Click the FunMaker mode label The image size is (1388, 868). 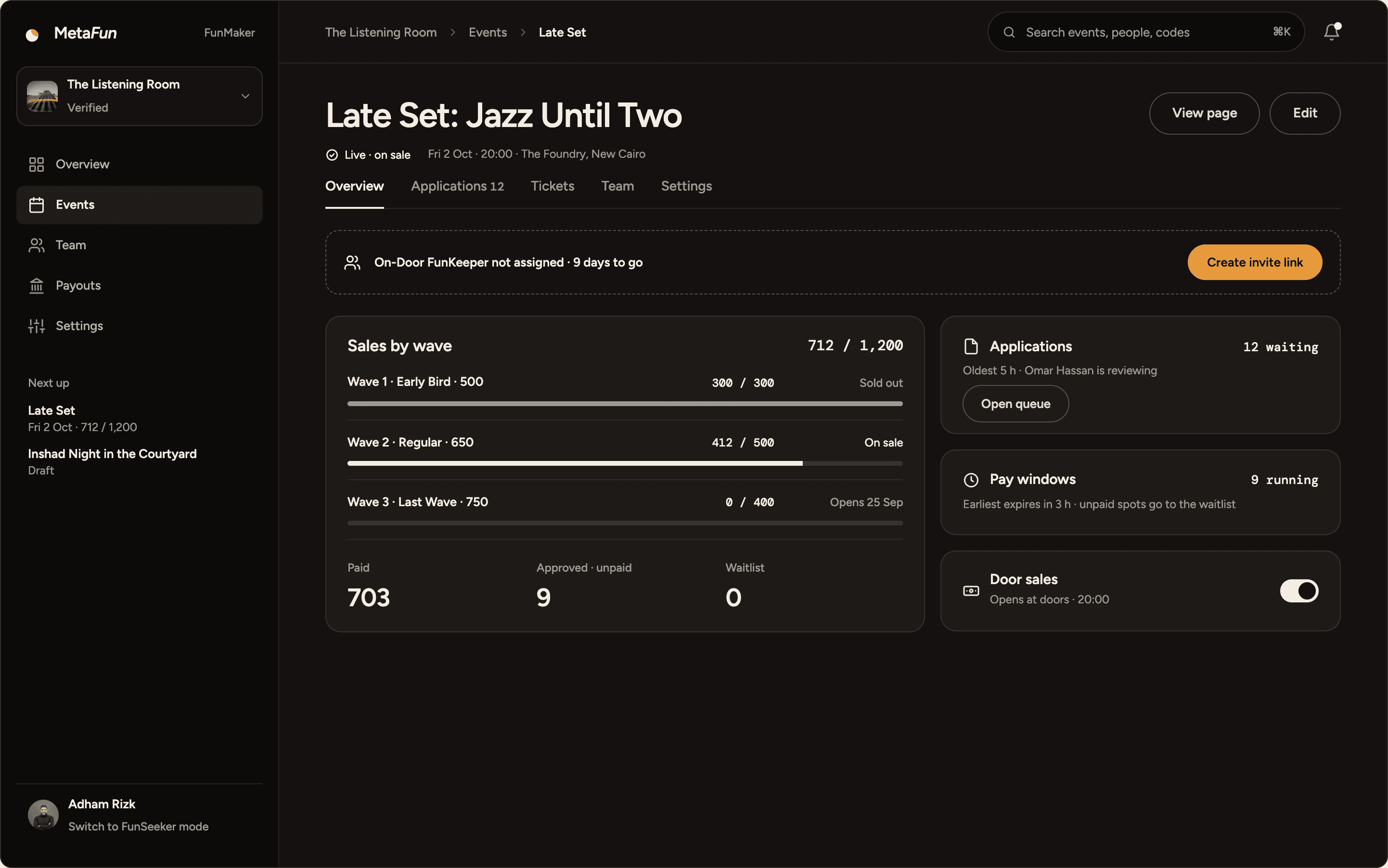tap(229, 33)
